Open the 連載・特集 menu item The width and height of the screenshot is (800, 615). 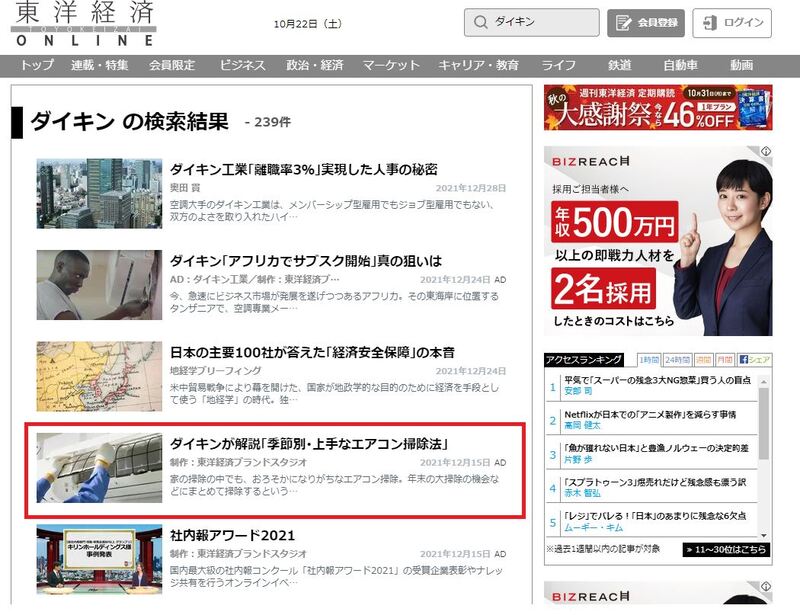[99, 65]
